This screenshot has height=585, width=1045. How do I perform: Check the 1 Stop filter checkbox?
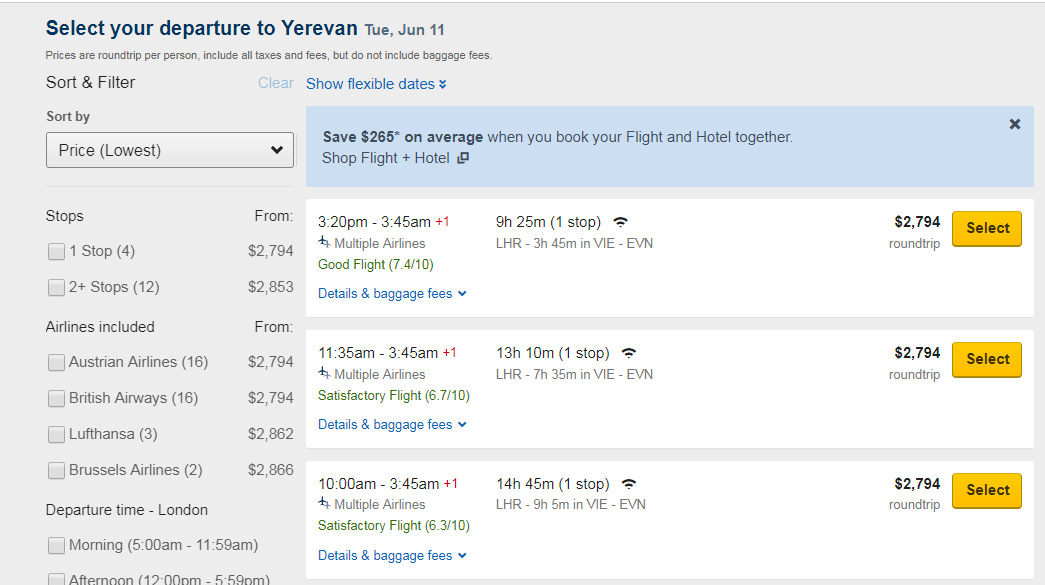(x=57, y=251)
